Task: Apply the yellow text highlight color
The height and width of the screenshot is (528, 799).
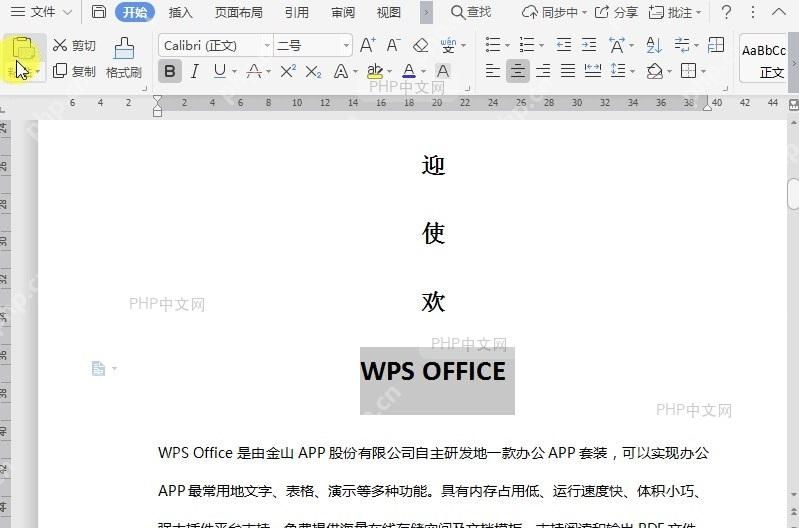Action: (x=375, y=71)
